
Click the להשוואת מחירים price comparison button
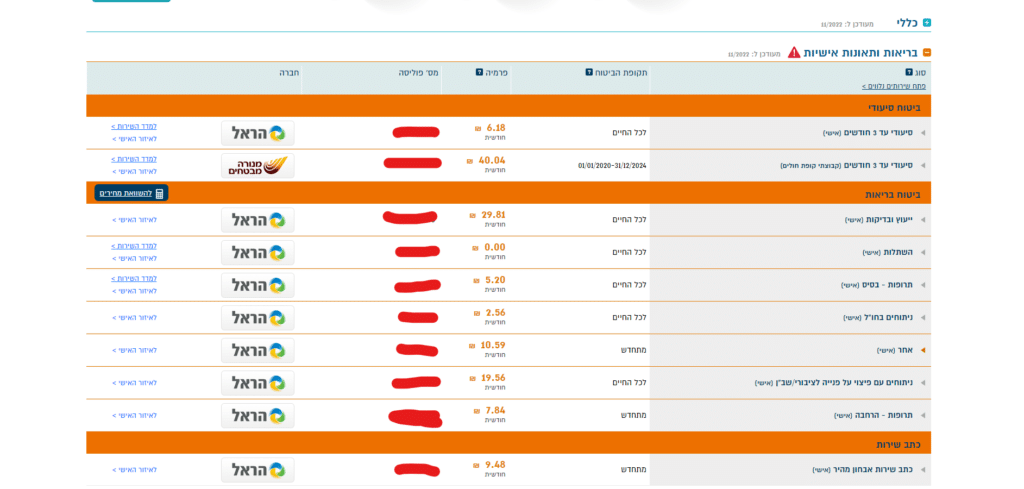131,193
